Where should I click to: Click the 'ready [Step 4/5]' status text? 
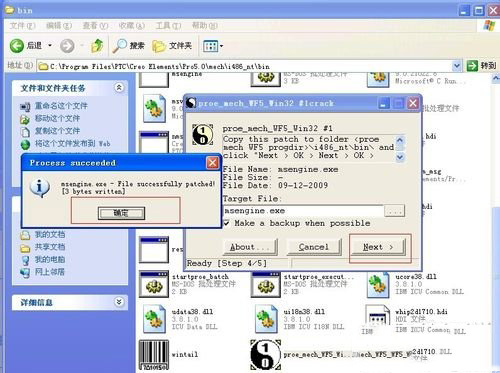(227, 263)
